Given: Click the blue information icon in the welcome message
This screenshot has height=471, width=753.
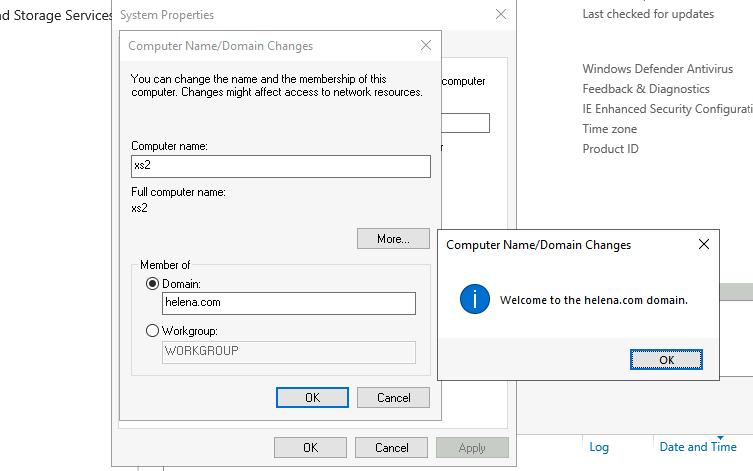Looking at the screenshot, I should 473,299.
